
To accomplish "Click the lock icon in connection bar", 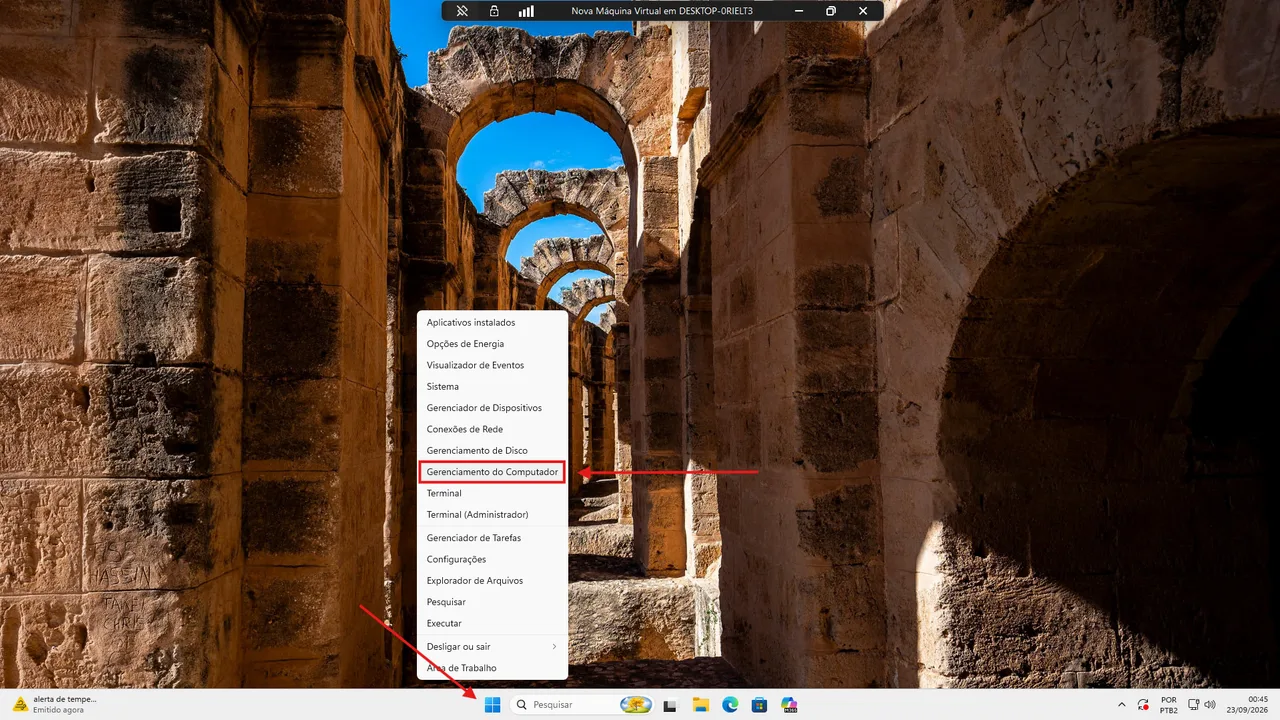I will (494, 11).
